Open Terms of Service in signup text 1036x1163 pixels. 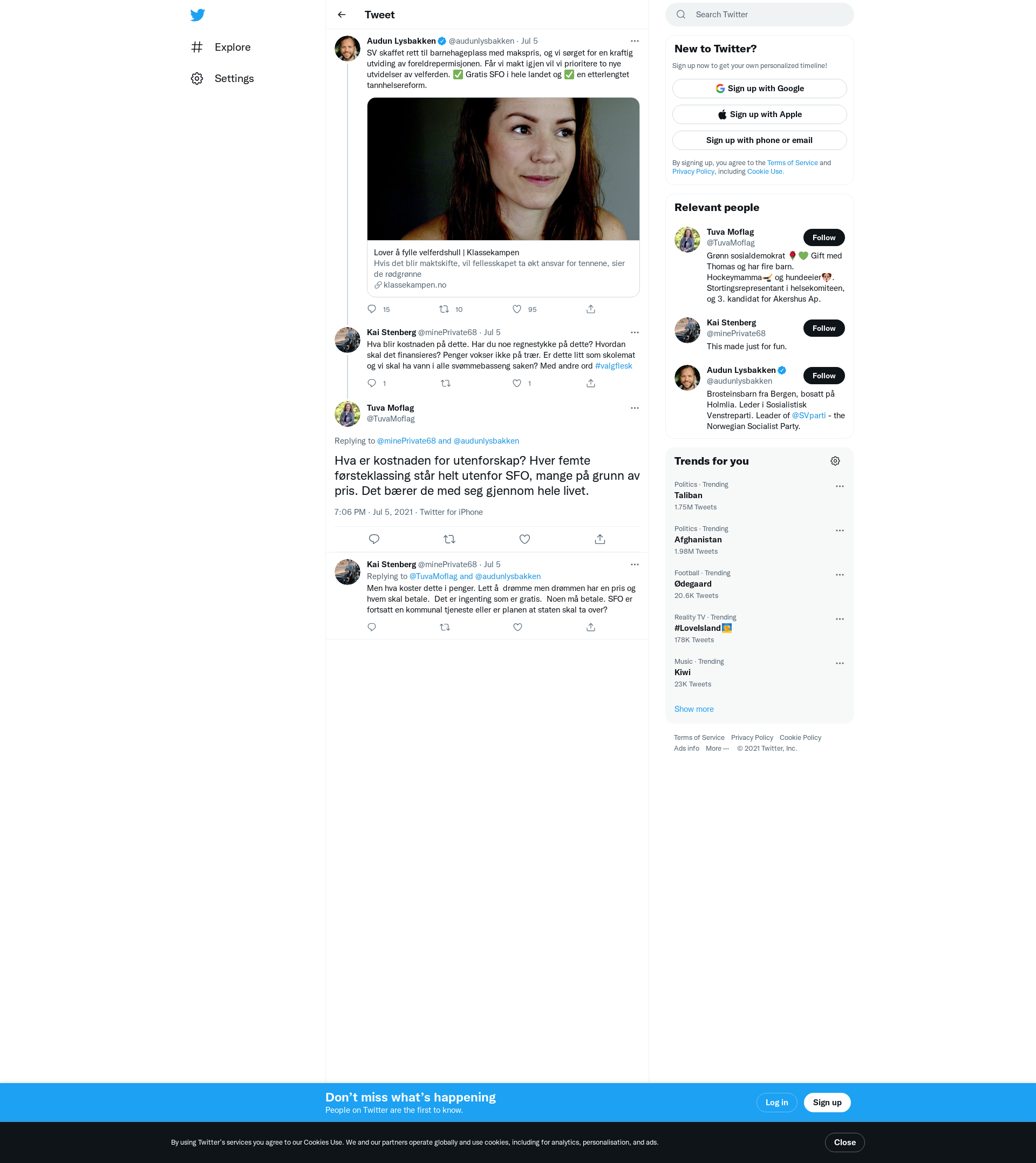pos(792,163)
